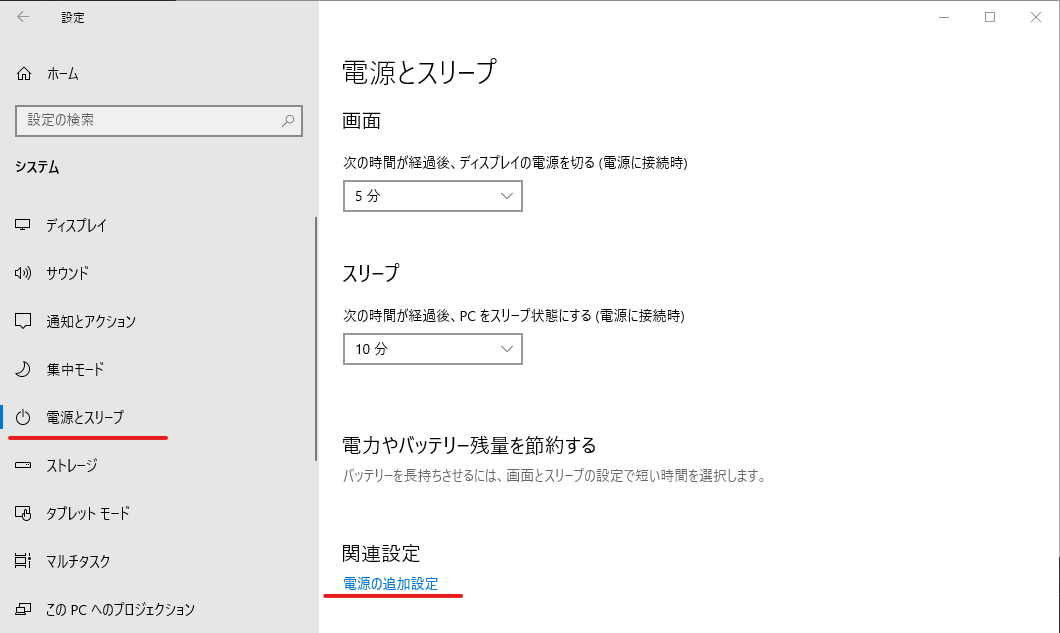Click the back arrow in Settings
This screenshot has width=1060, height=633.
(x=23, y=17)
